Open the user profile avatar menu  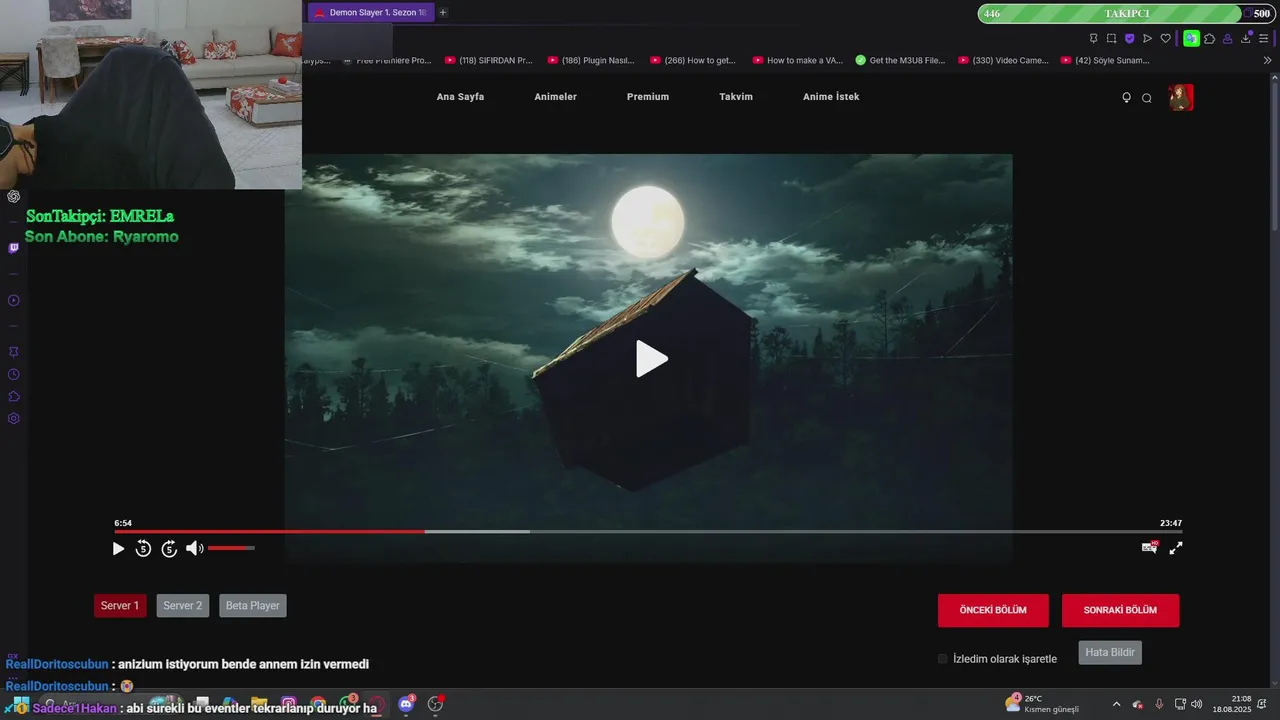tap(1181, 97)
